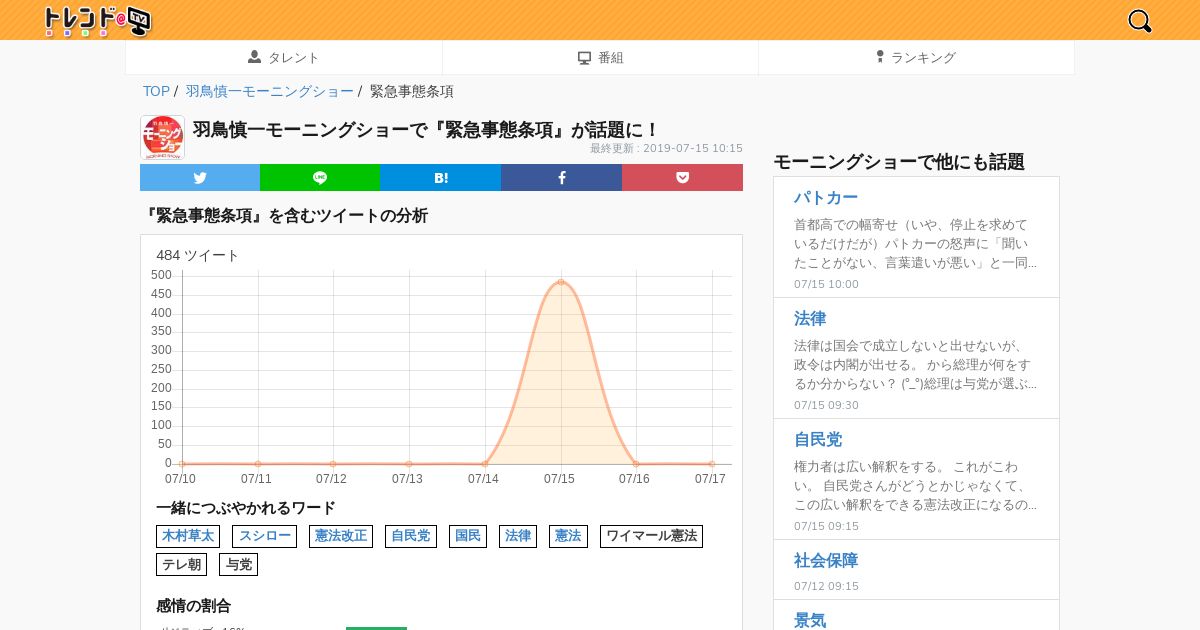The image size is (1200, 630).
Task: Open 社会保障 topic in sidebar
Action: click(x=826, y=560)
